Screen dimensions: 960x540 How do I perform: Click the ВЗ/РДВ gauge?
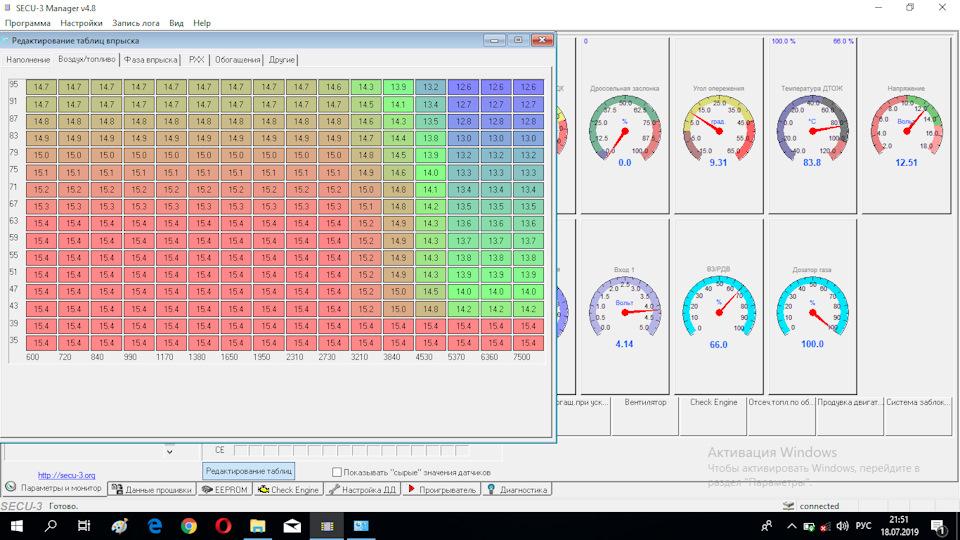(718, 307)
